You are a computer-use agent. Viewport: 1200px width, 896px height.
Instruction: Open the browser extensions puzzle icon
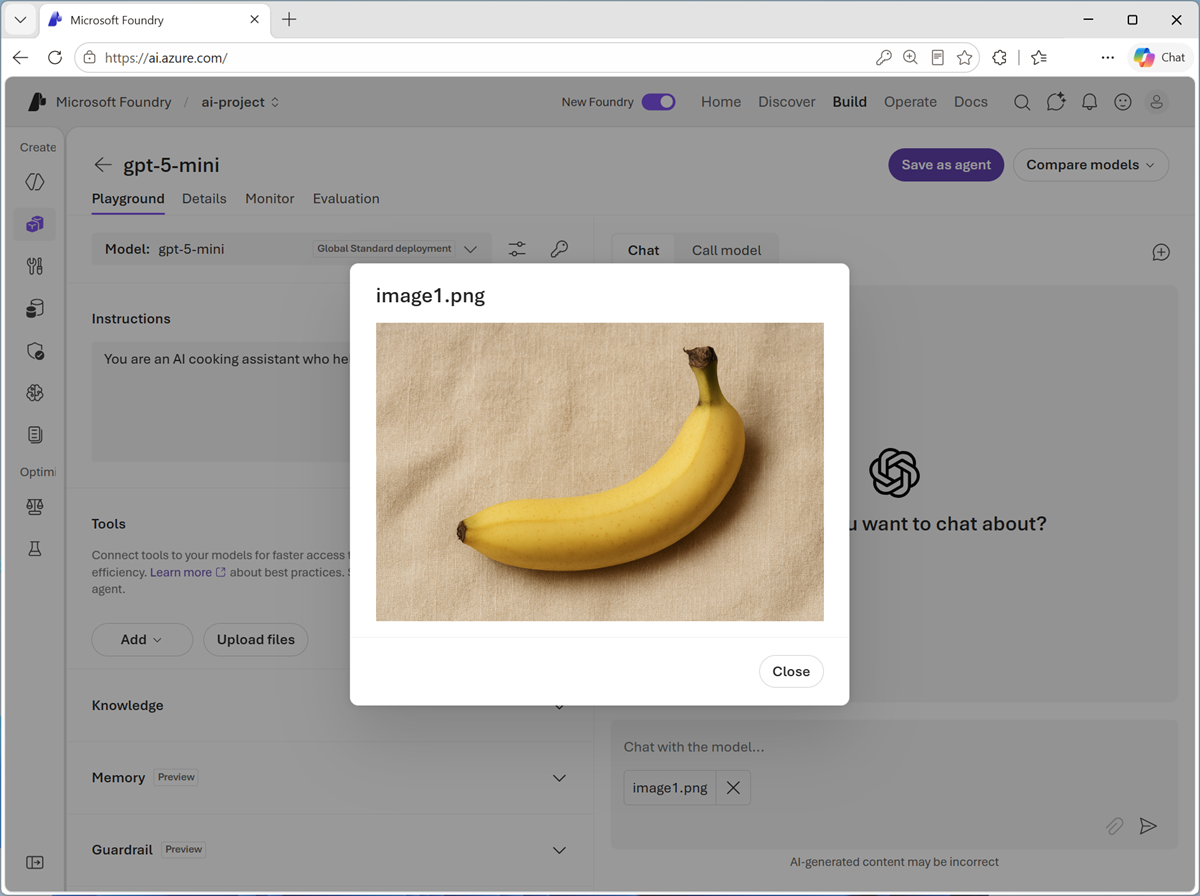[999, 58]
